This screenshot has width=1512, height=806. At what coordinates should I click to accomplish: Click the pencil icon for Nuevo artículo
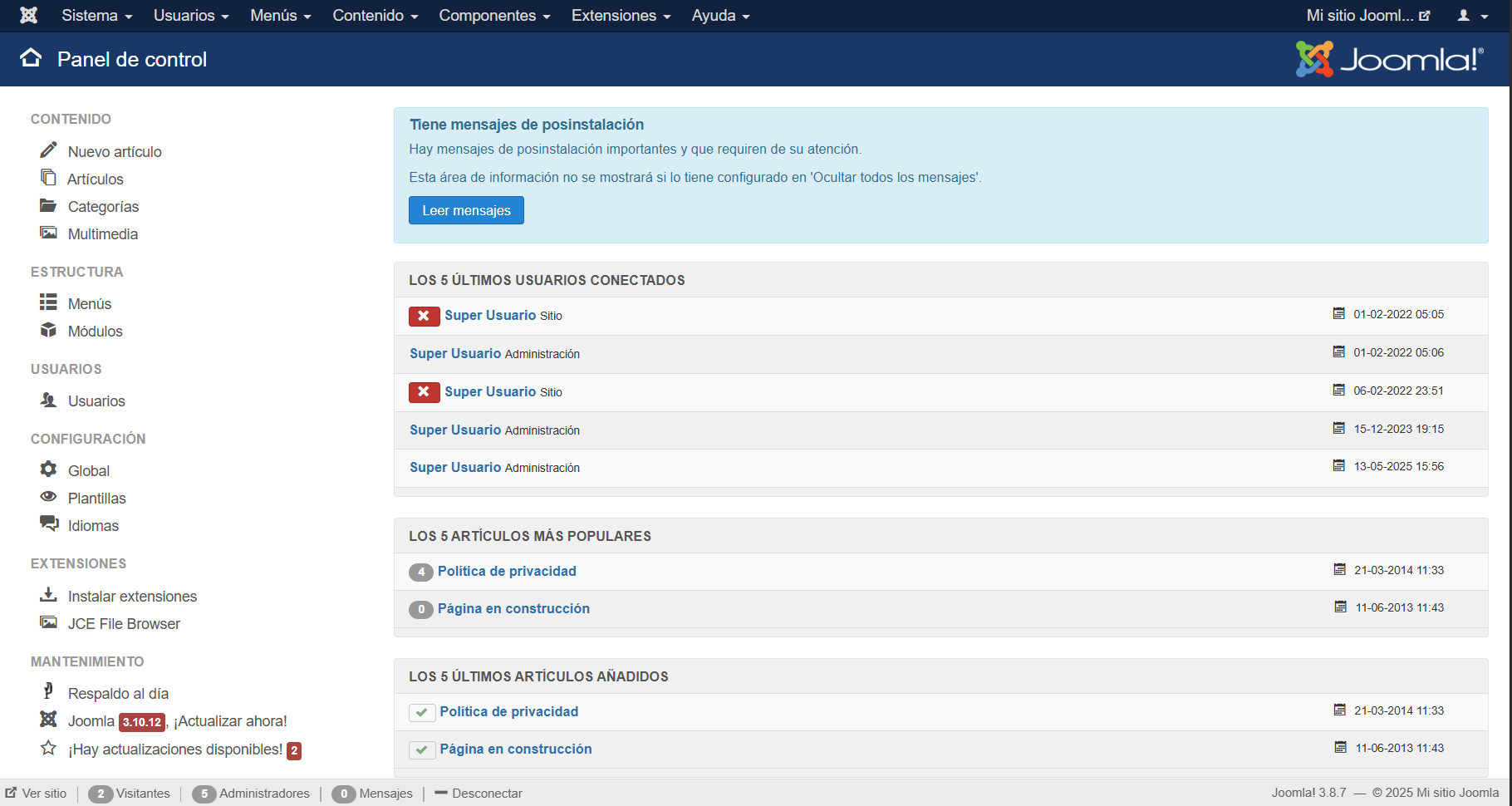[x=48, y=150]
